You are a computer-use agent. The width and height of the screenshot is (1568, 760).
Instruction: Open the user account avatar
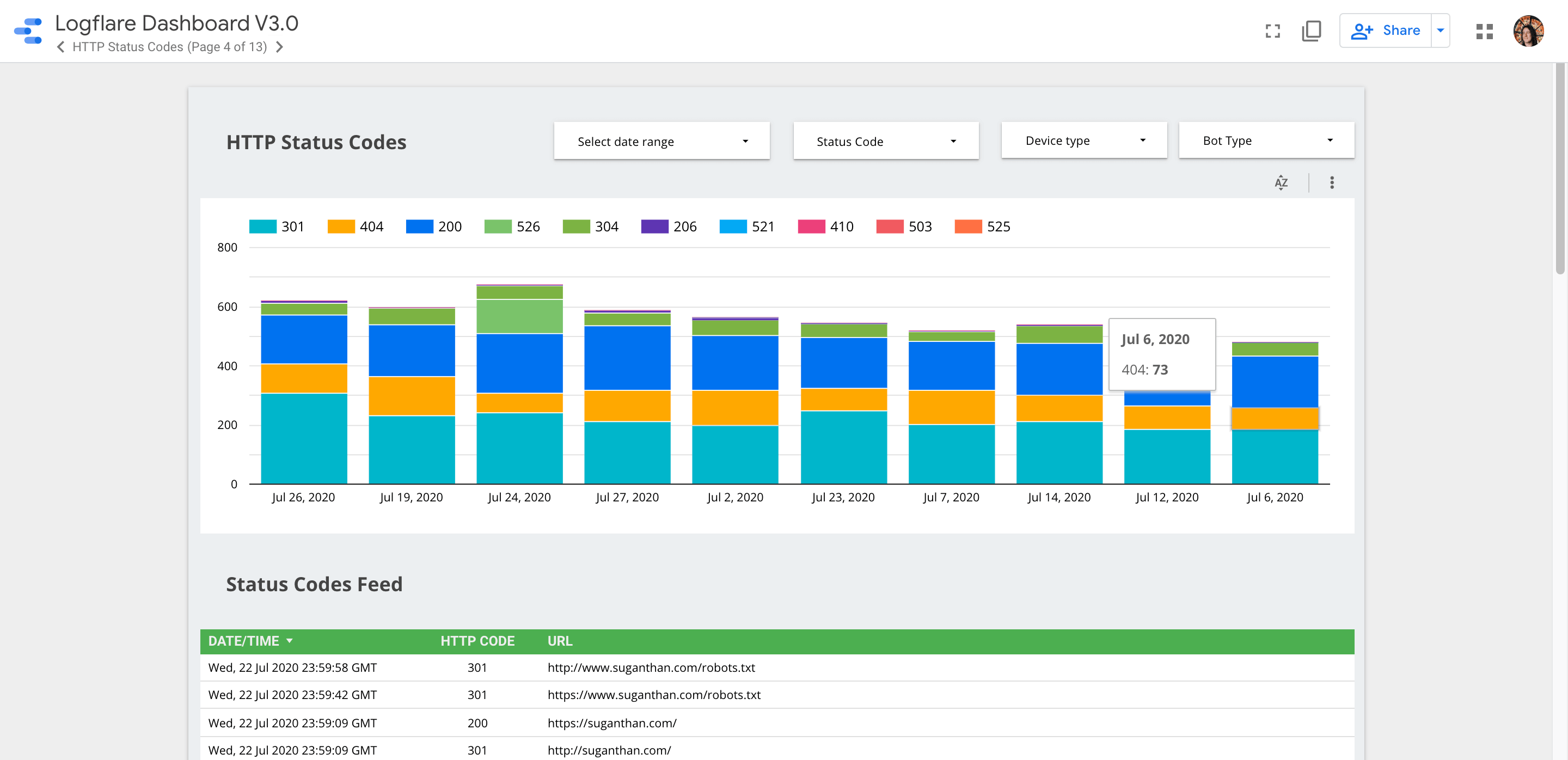point(1528,31)
